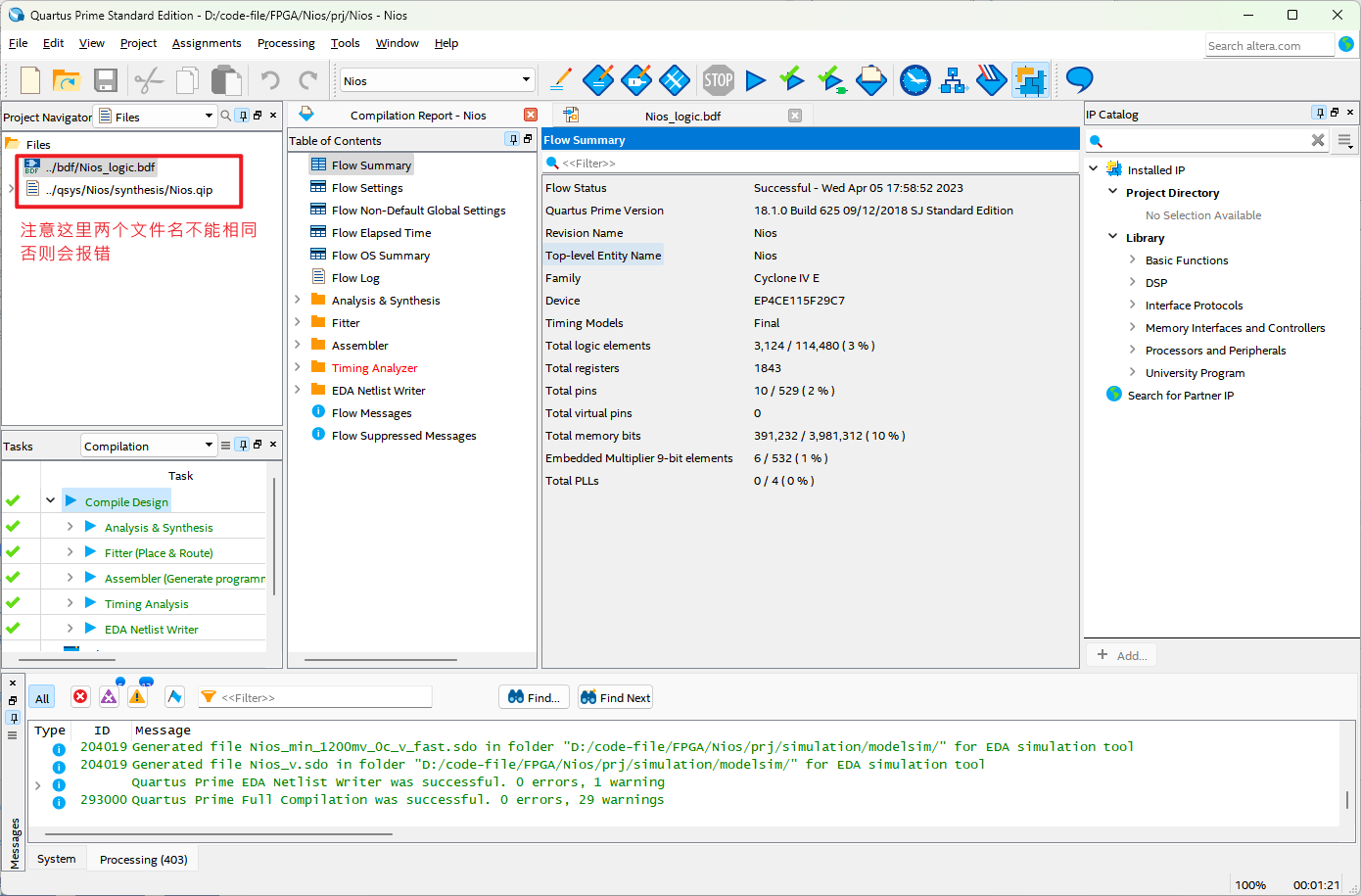The image size is (1361, 896).
Task: Click the Tasks panel vertical scrollbar
Action: pos(274,537)
